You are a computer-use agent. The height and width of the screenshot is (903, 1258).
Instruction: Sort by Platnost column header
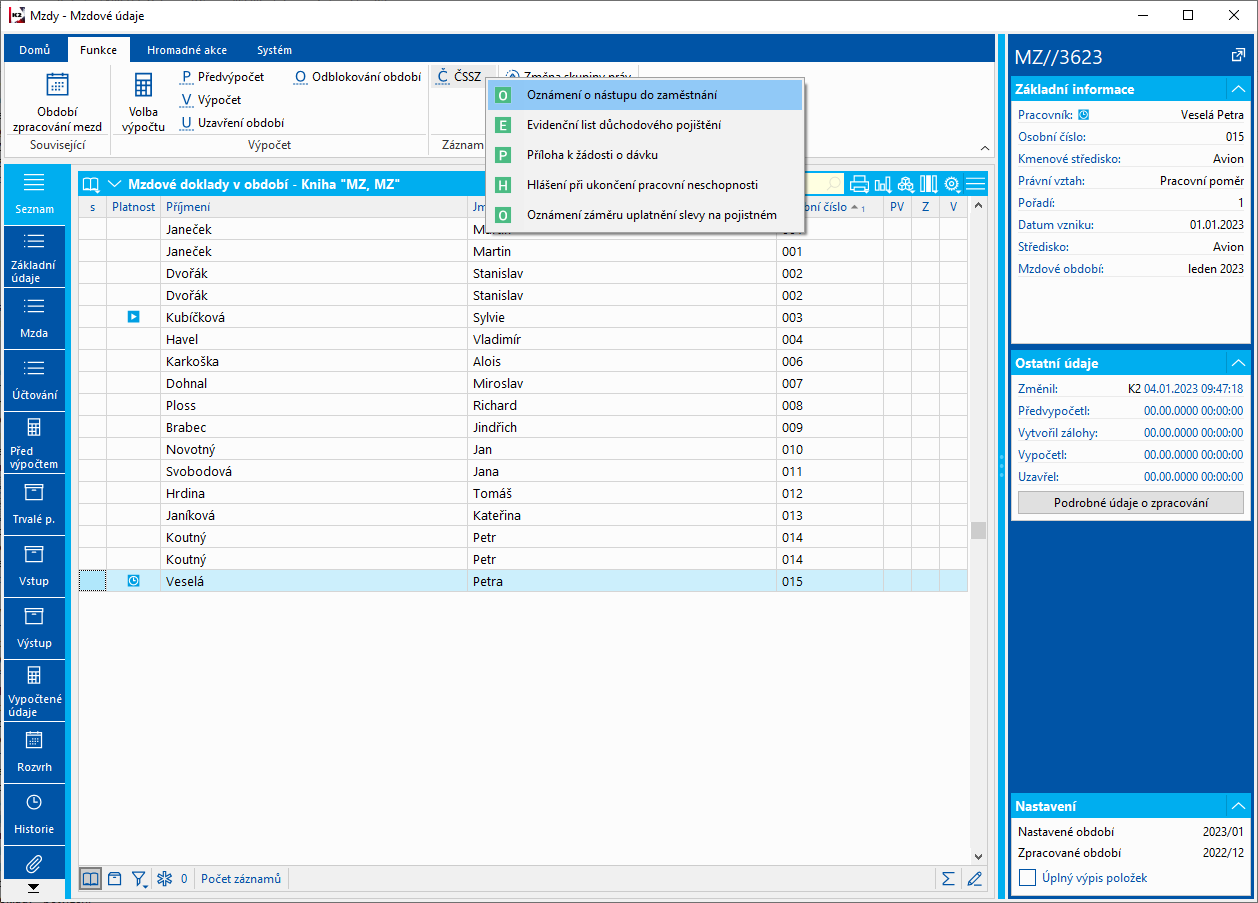tap(134, 207)
